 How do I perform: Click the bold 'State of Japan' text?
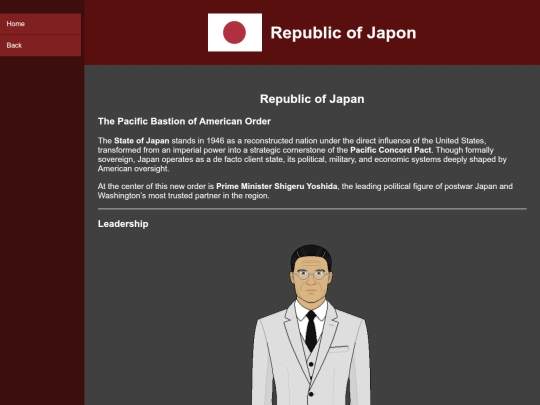tap(142, 141)
